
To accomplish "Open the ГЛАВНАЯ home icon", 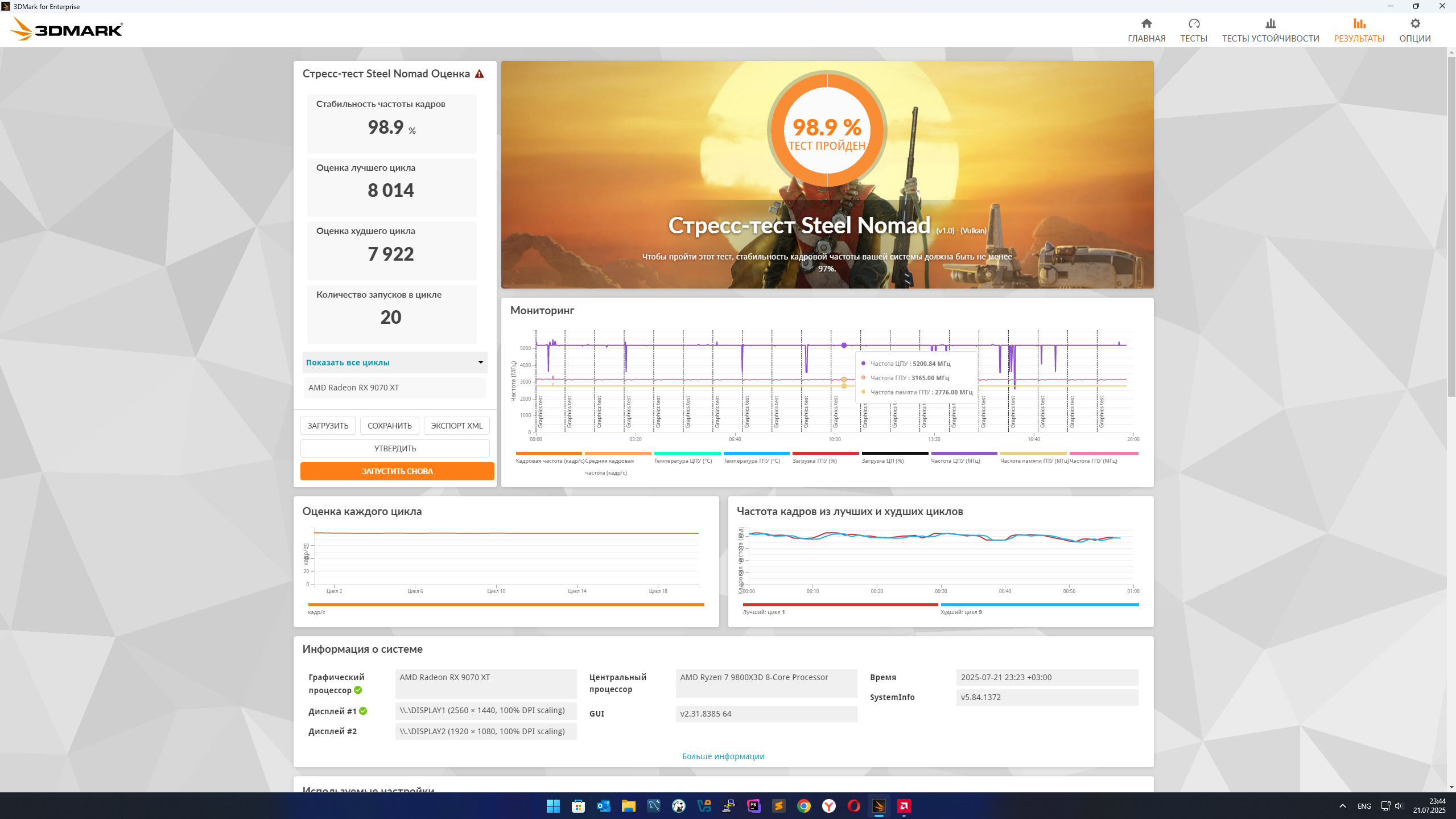I will coord(1146,24).
